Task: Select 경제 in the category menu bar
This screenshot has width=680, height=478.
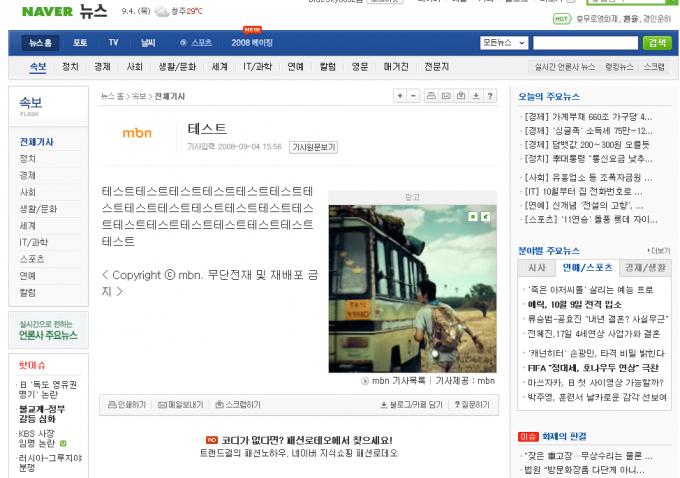Action: tap(102, 67)
